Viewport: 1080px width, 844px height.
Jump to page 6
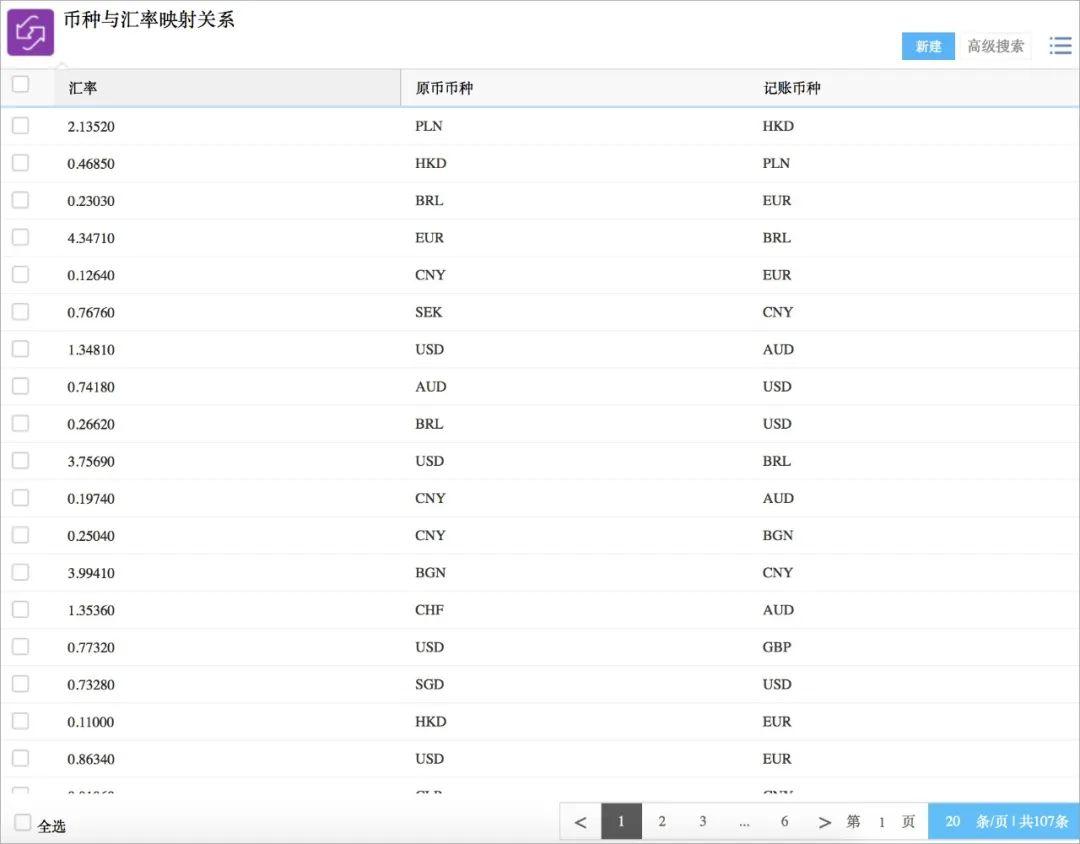pos(785,822)
